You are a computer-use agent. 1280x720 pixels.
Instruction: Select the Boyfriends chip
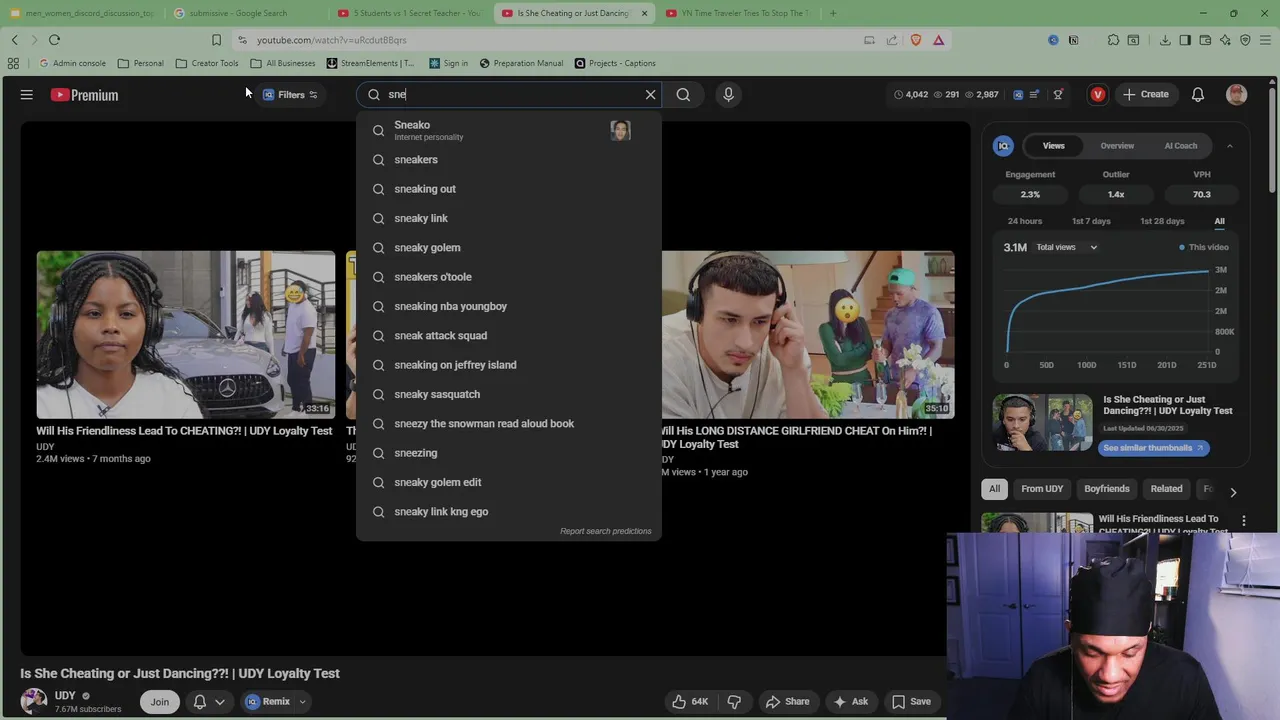point(1107,489)
